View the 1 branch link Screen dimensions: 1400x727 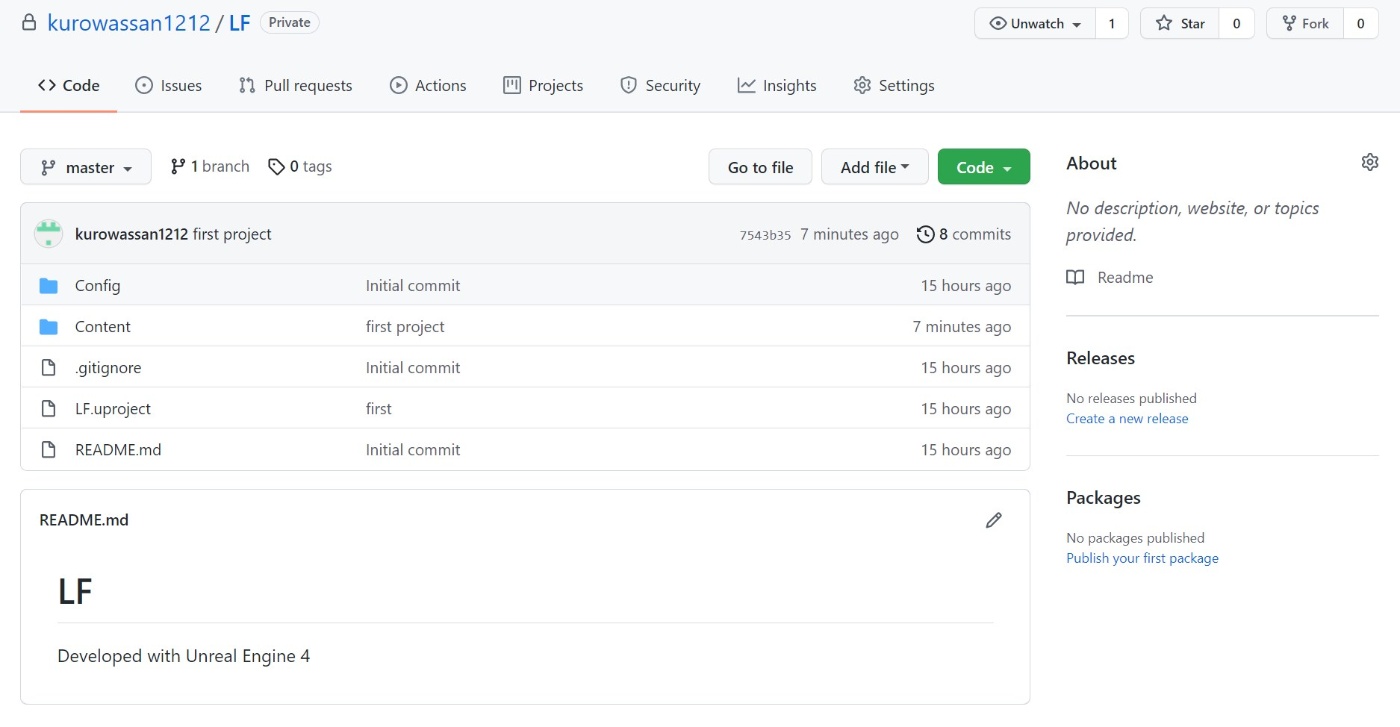210,166
